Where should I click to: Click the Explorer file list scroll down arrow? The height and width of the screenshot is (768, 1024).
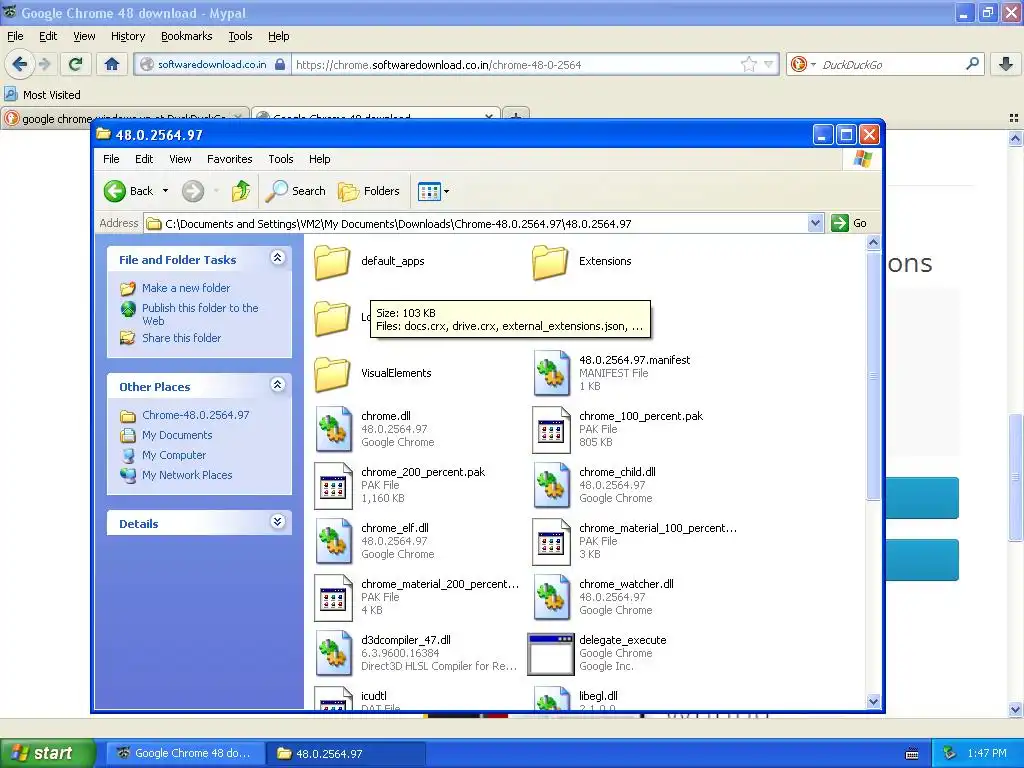tap(873, 701)
